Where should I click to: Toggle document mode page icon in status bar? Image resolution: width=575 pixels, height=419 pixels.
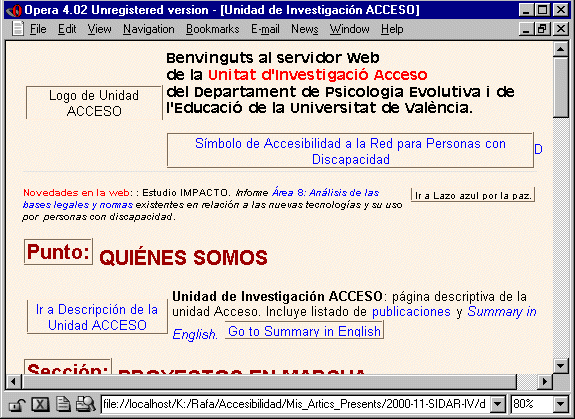(x=63, y=404)
